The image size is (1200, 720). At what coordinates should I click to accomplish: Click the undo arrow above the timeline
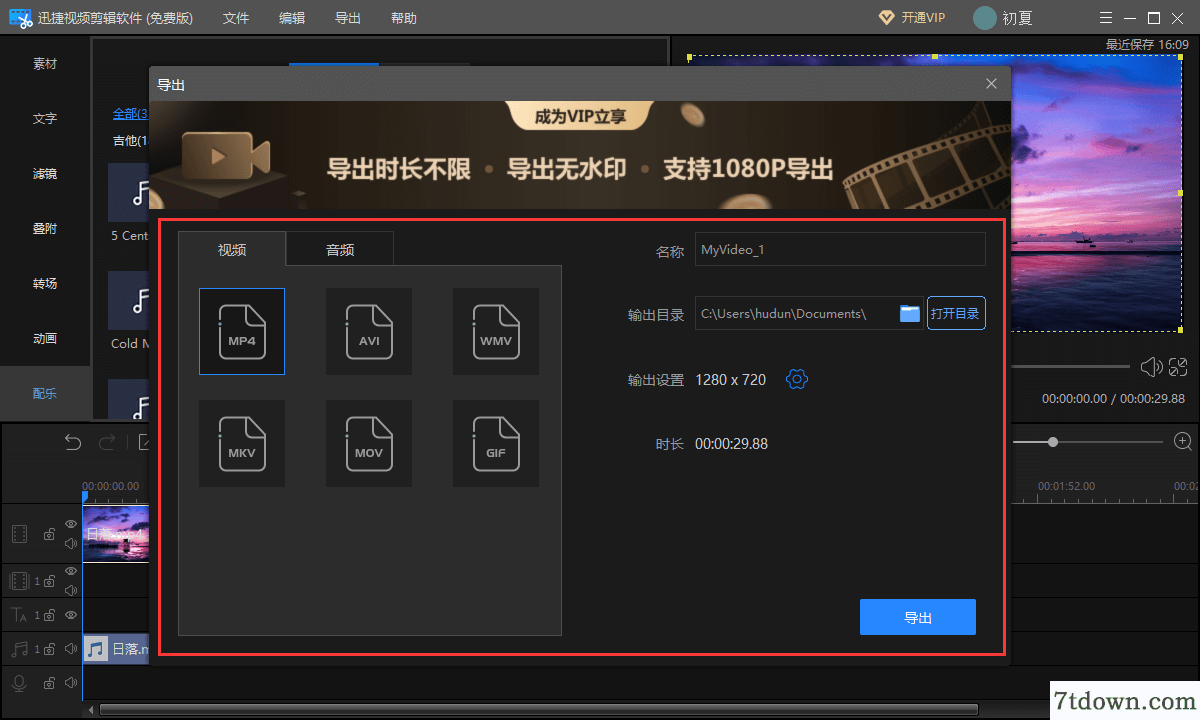click(x=73, y=442)
